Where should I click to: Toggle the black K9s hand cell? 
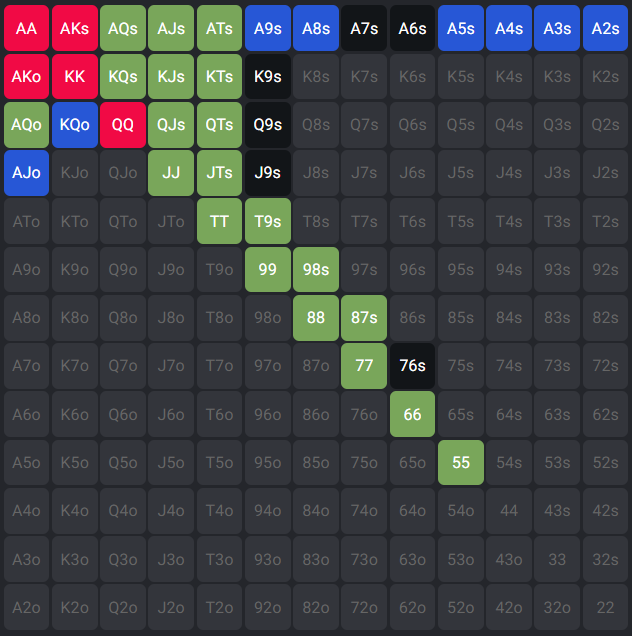tap(268, 76)
